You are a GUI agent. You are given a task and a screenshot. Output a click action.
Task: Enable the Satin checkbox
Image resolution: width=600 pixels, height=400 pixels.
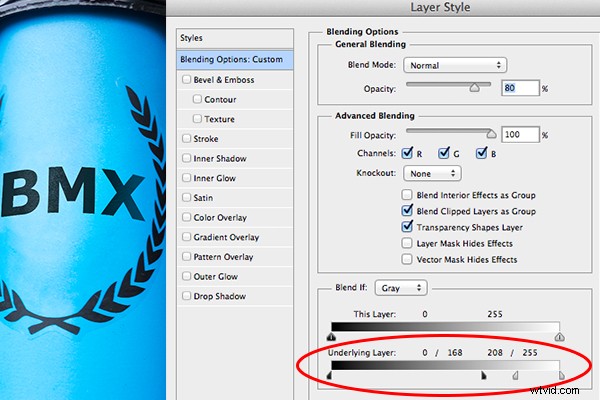(186, 197)
